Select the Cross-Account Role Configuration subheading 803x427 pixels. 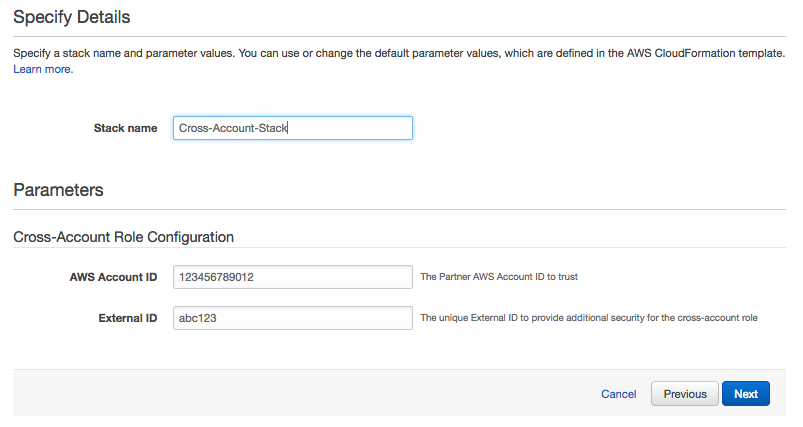(123, 237)
